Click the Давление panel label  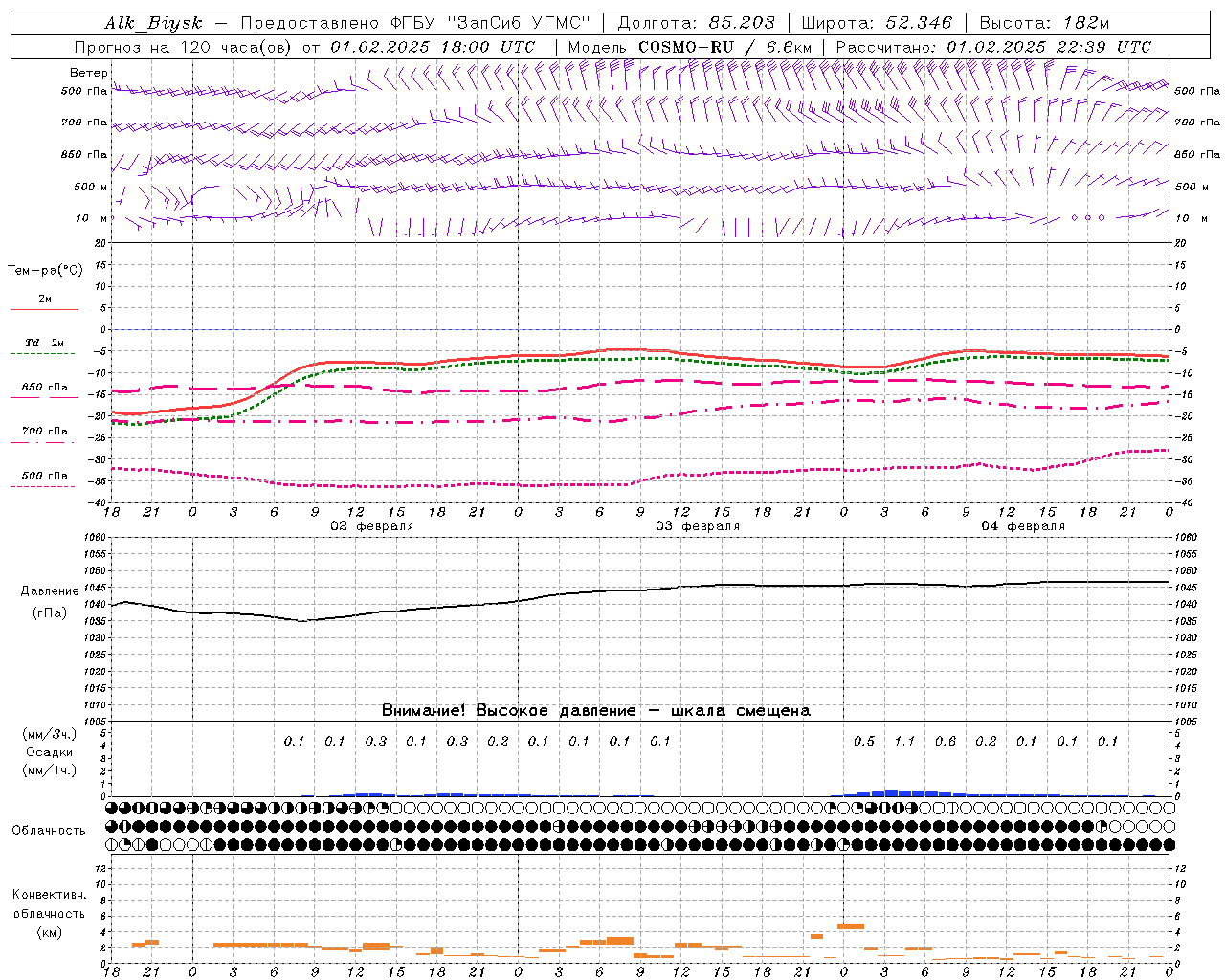pyautogui.click(x=50, y=590)
